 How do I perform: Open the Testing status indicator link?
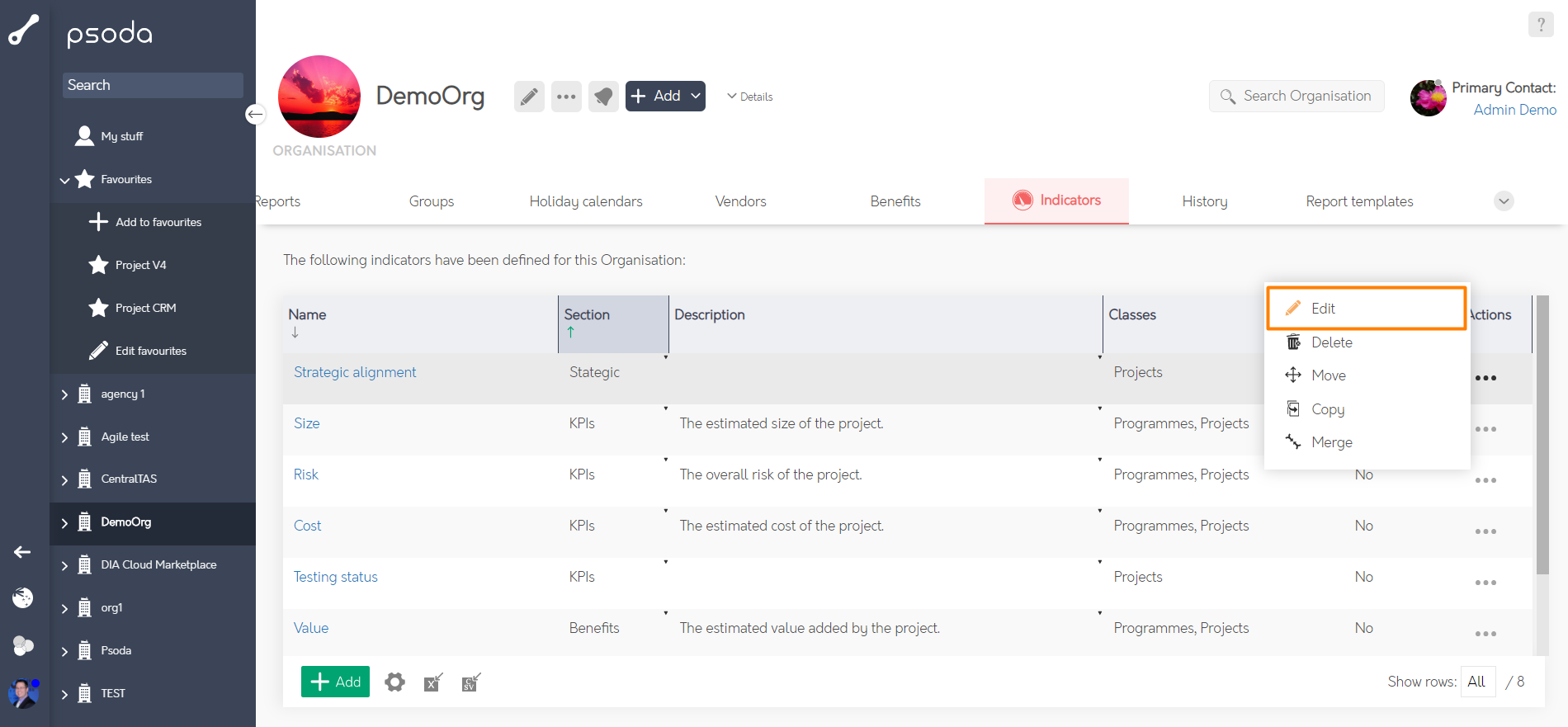pos(336,577)
